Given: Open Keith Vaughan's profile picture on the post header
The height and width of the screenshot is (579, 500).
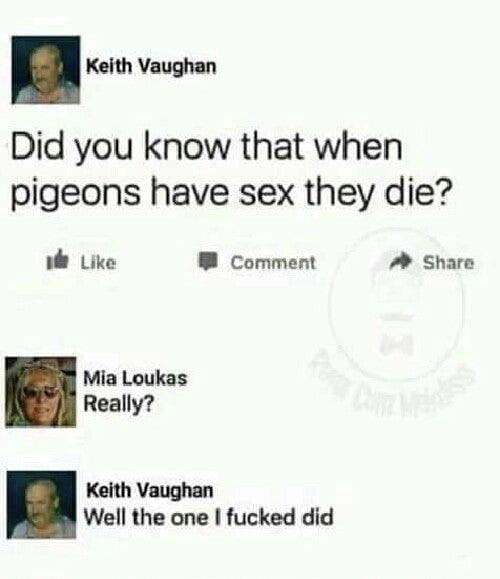Looking at the screenshot, I should [x=46, y=70].
